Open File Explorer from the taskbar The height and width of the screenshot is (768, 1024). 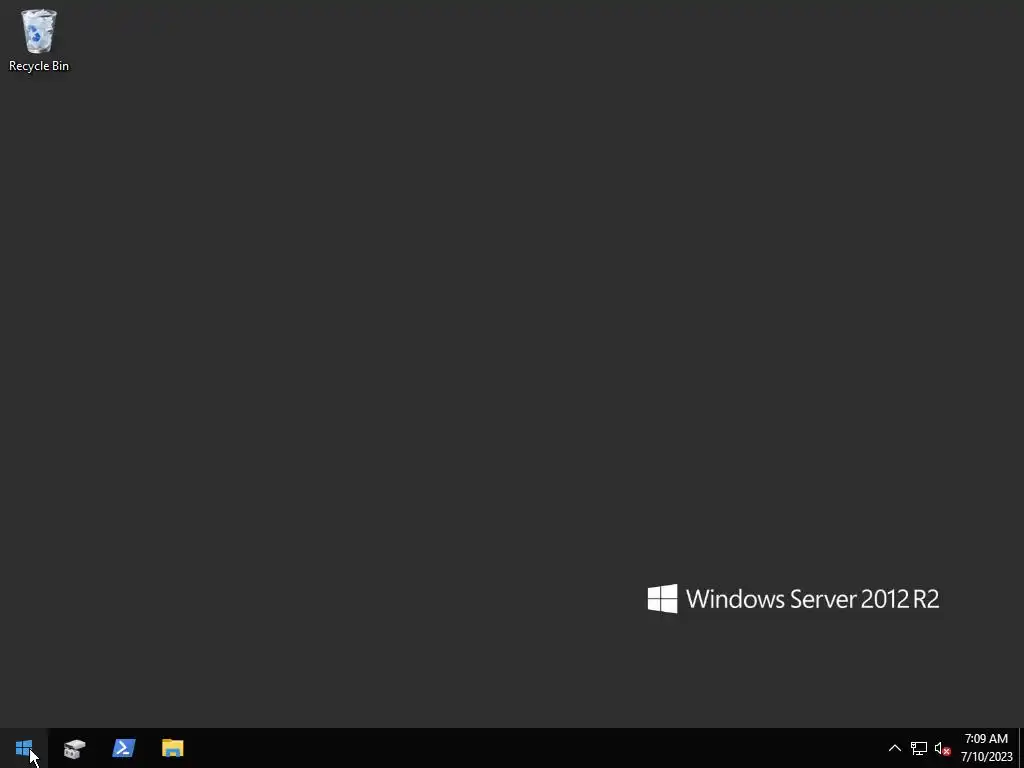pos(172,748)
